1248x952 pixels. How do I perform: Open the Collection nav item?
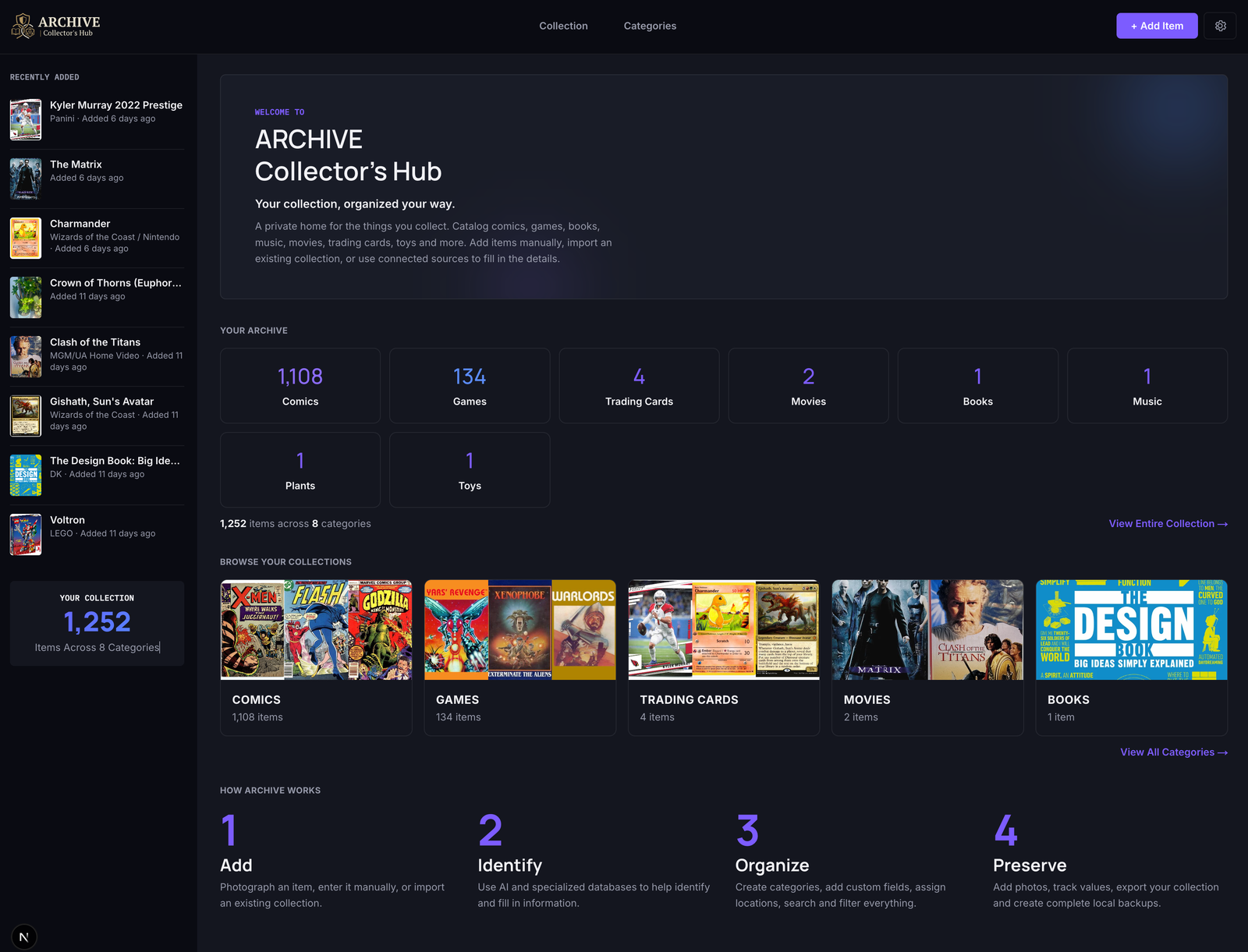(563, 26)
